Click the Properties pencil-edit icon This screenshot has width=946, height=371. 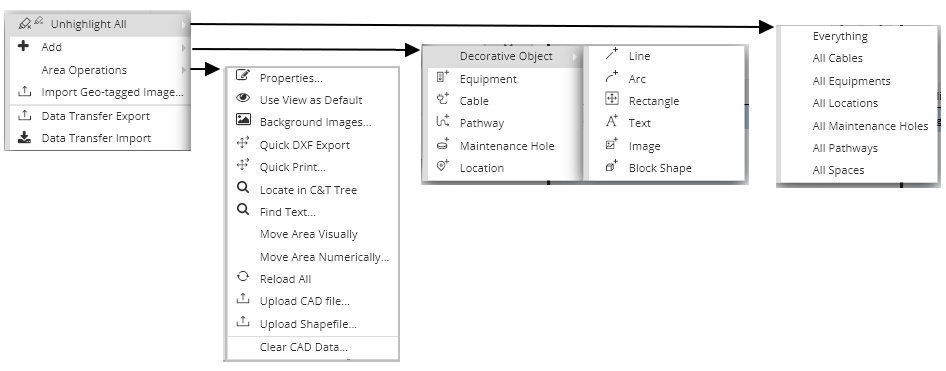243,75
